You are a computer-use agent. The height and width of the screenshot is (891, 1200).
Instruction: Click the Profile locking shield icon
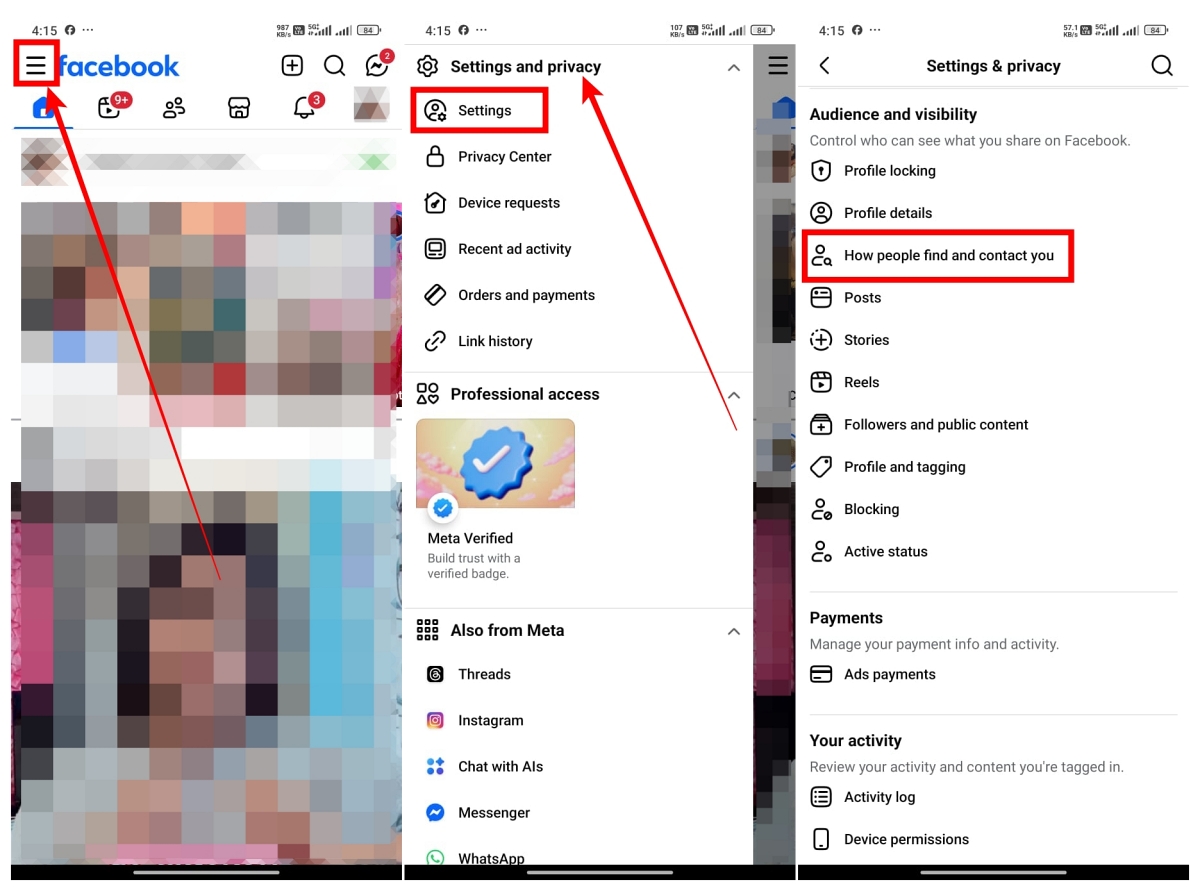pyautogui.click(x=821, y=171)
